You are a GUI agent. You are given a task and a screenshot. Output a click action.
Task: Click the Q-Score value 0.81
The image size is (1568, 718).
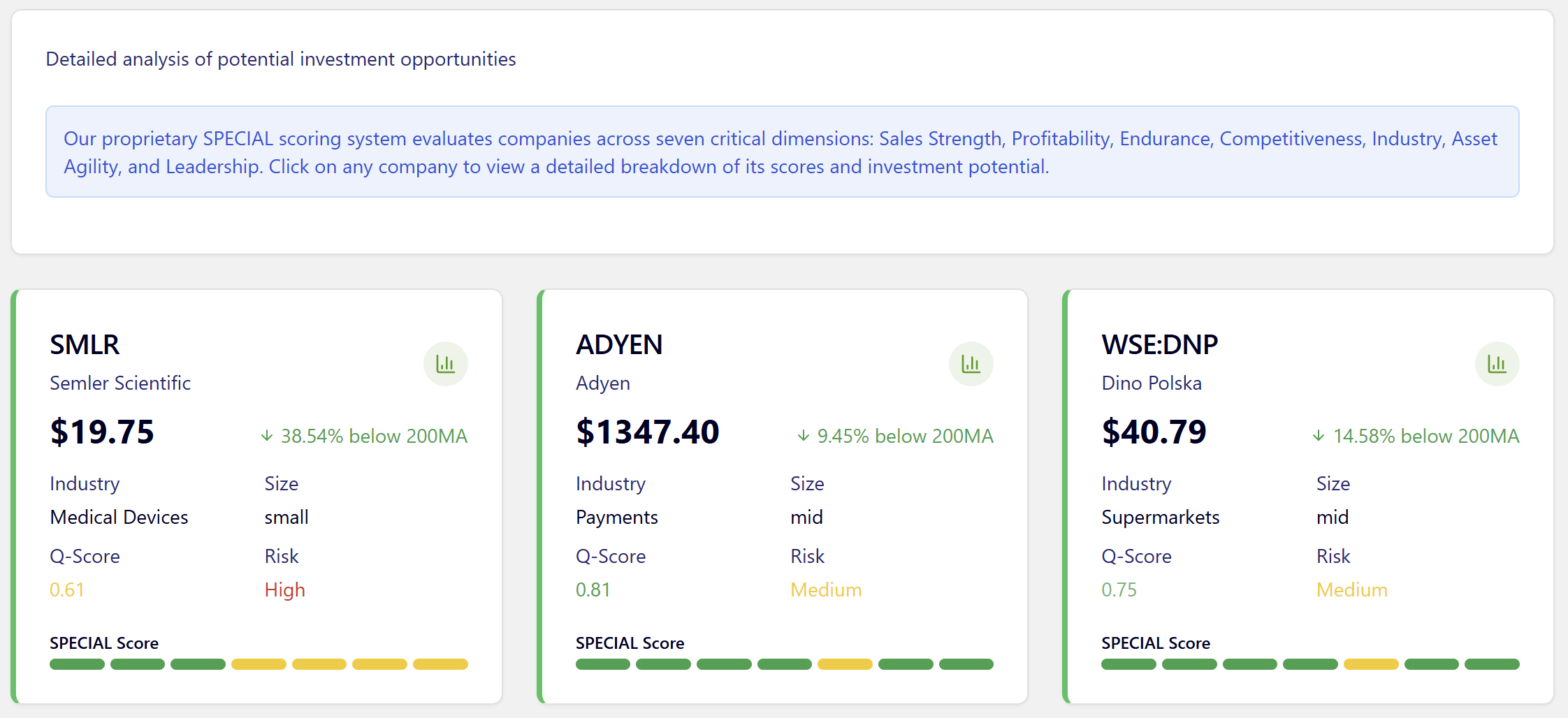coord(593,589)
